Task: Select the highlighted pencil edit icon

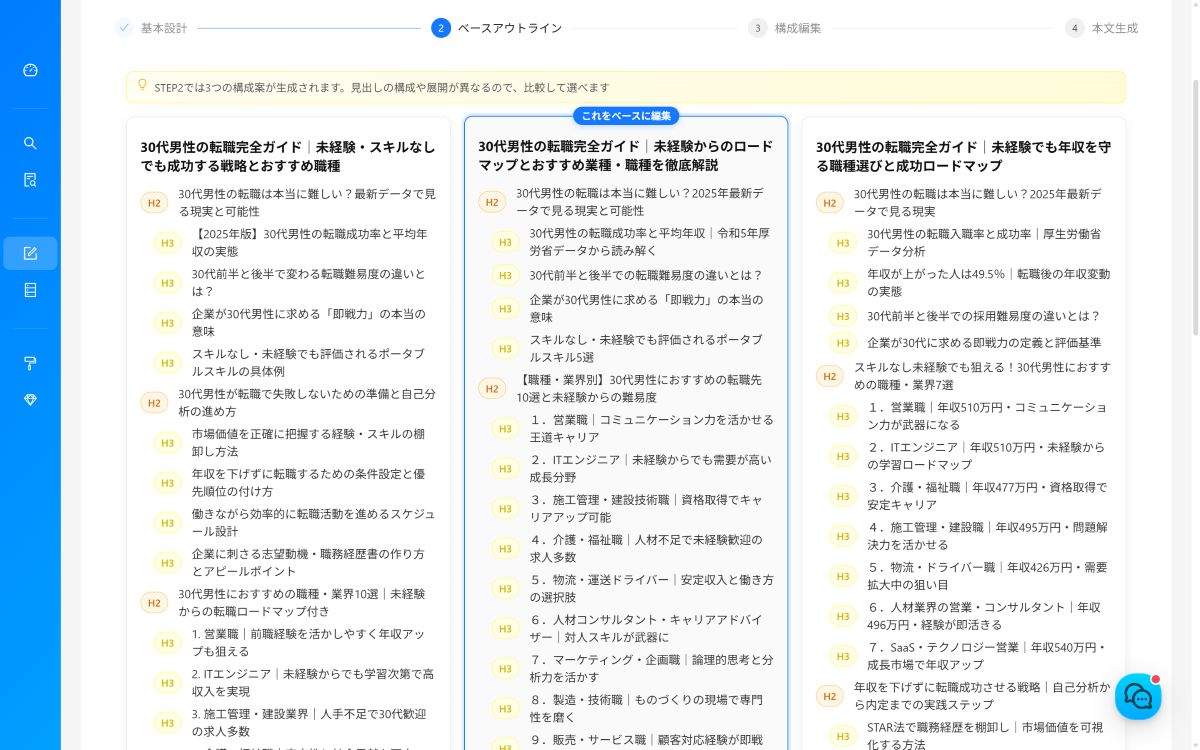Action: 30,253
